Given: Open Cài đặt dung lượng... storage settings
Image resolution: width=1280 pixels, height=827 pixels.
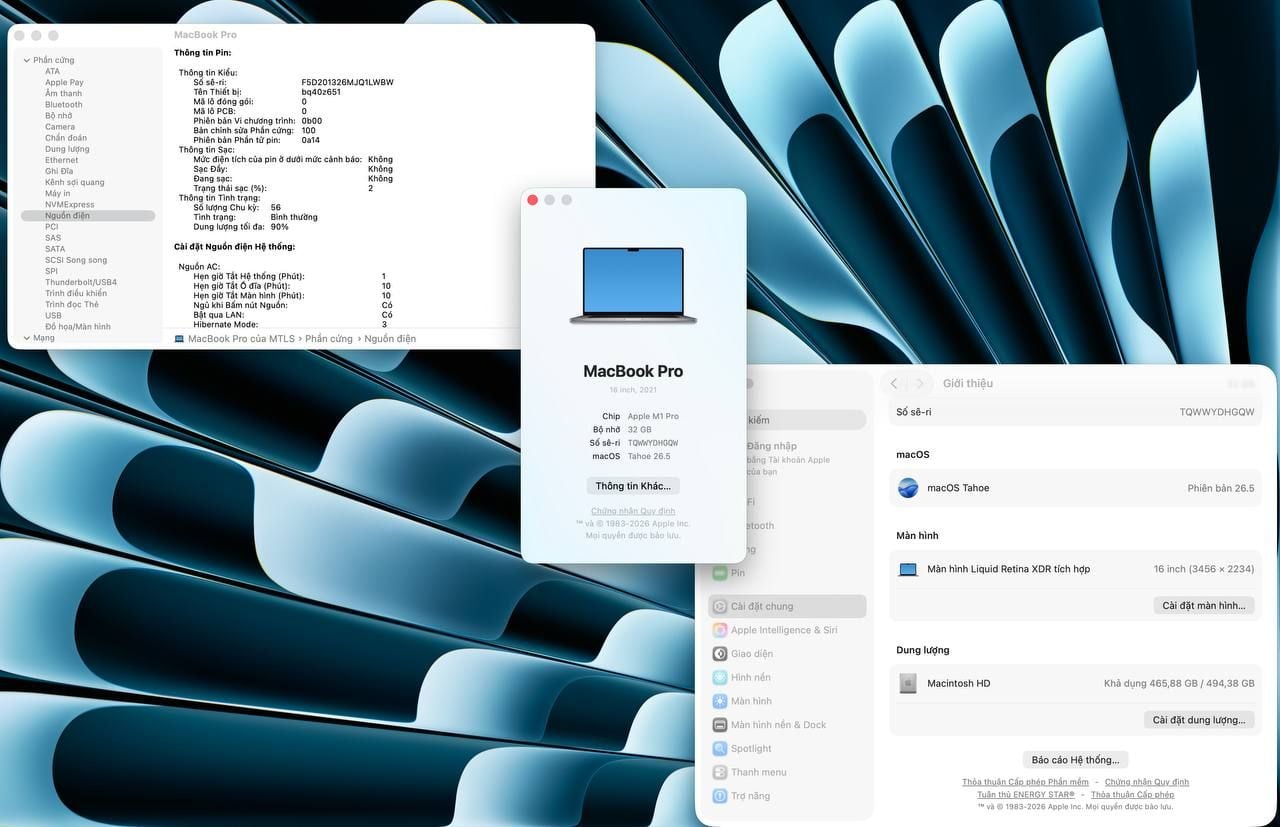Looking at the screenshot, I should (1200, 720).
